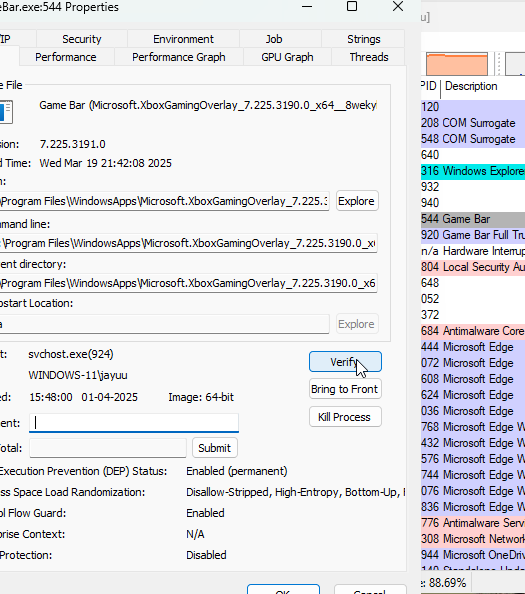Click the parent process svchost.exe(924) text

click(x=71, y=354)
